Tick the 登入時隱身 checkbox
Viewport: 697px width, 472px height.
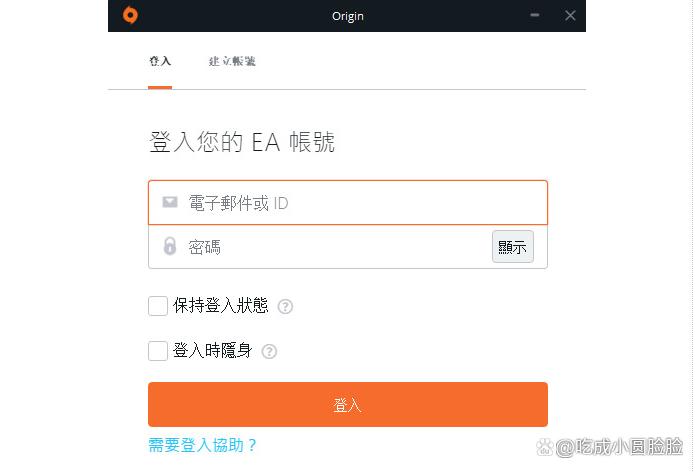coord(158,351)
